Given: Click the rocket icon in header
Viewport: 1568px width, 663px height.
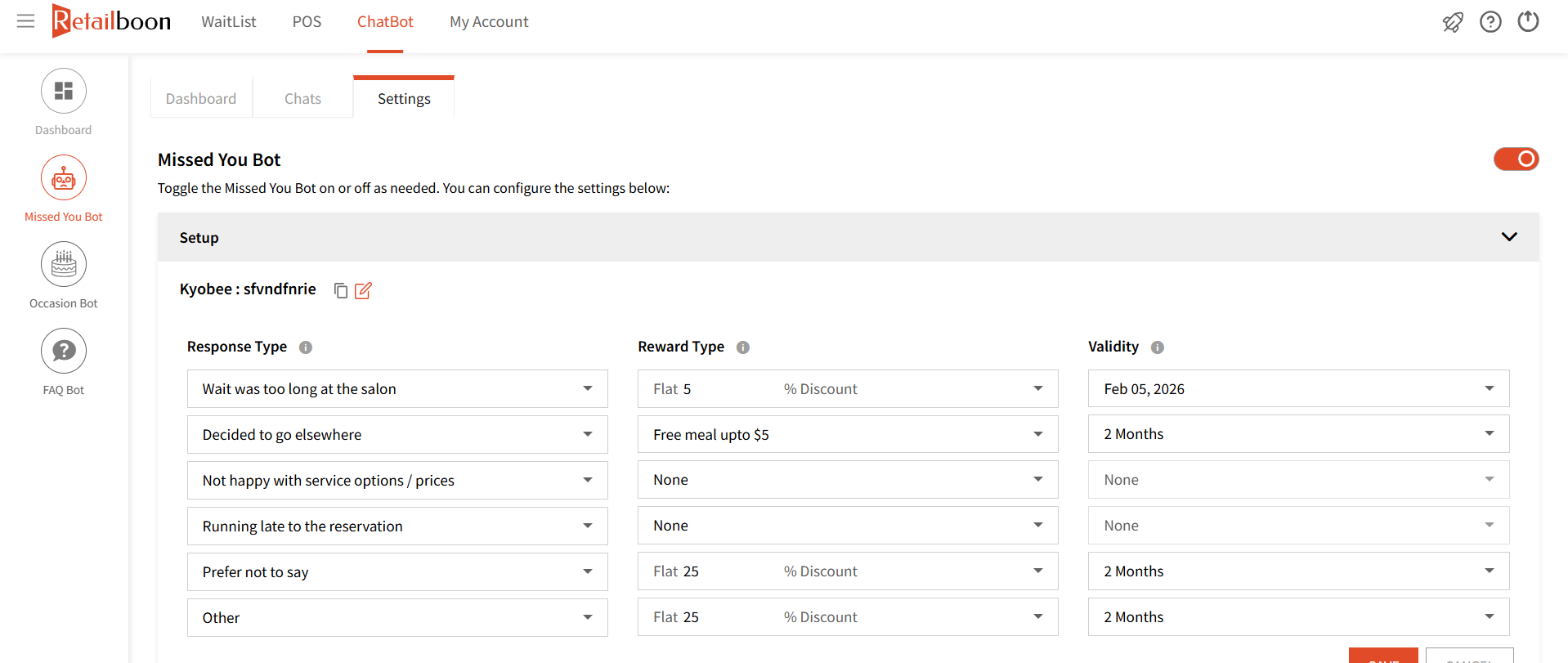Looking at the screenshot, I should (x=1453, y=22).
